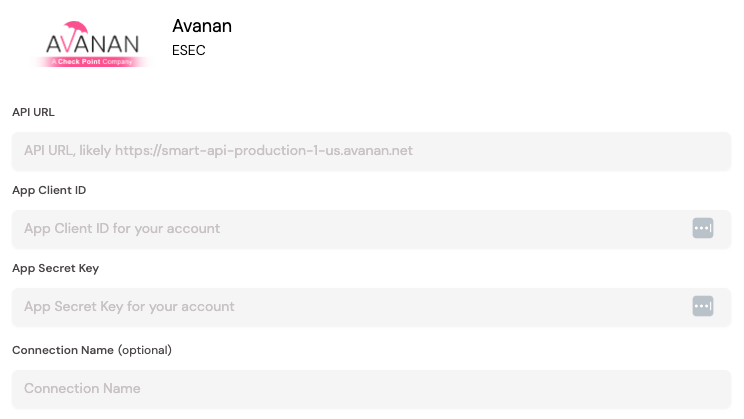Click the 'ESEC' subtitle under Avanan
Image resolution: width=744 pixels, height=419 pixels.
coord(188,50)
